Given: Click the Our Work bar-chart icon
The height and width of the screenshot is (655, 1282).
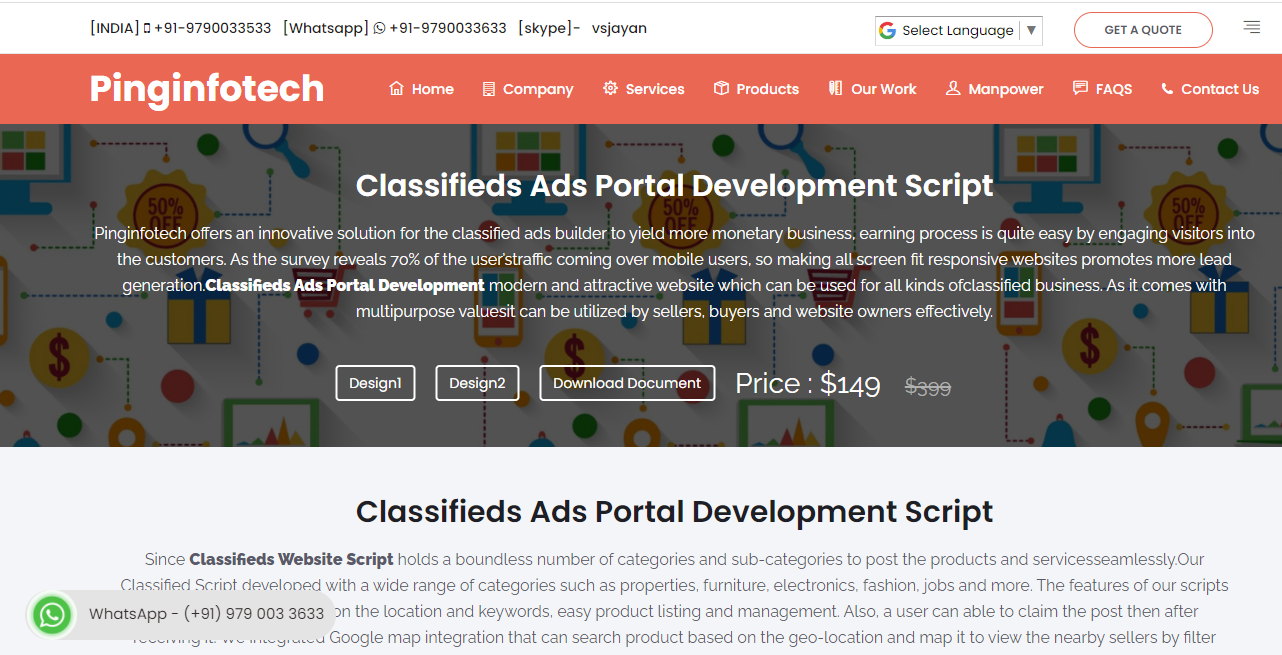Looking at the screenshot, I should pyautogui.click(x=835, y=88).
